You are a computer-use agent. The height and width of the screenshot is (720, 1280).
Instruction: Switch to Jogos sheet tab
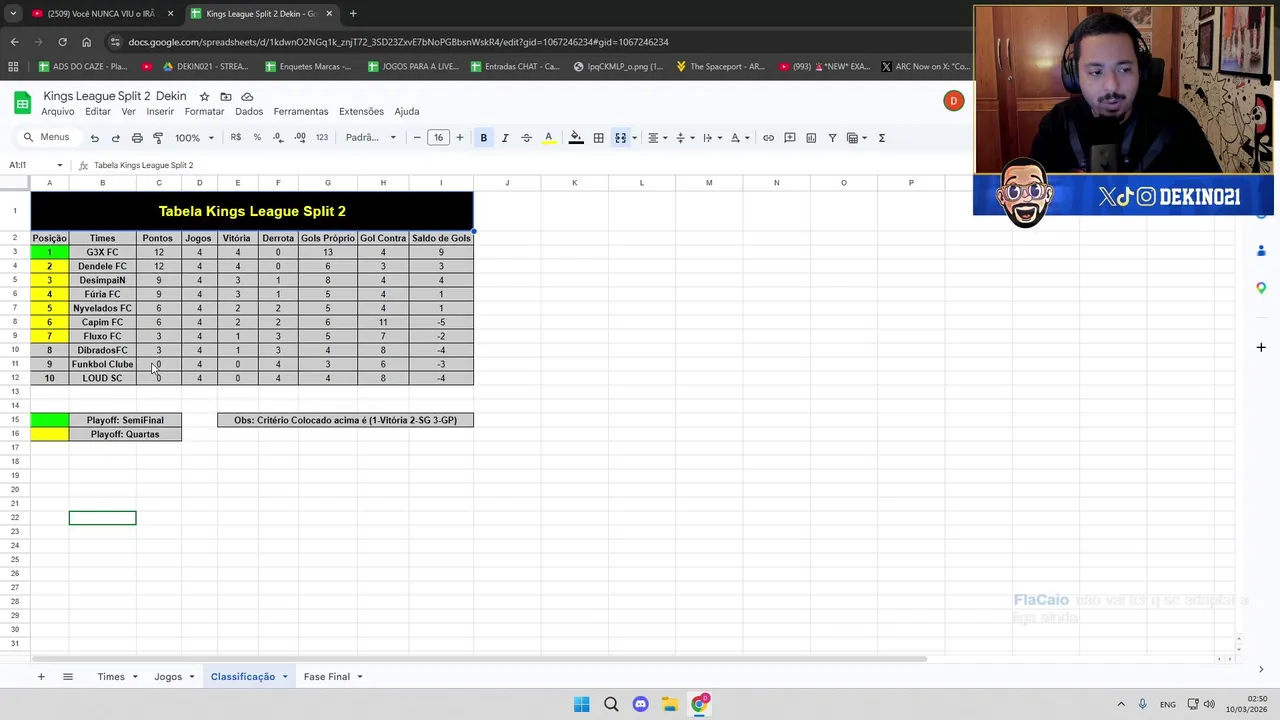click(x=168, y=677)
